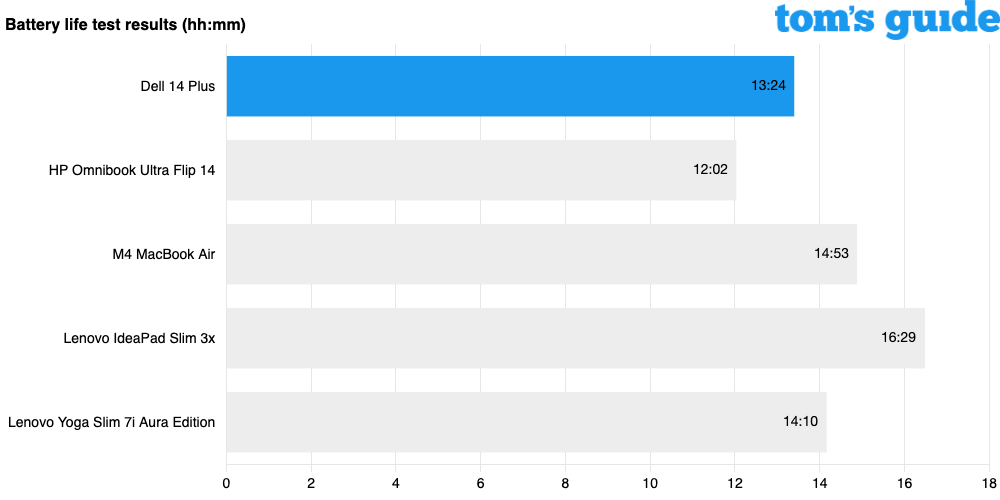Click the tom's guide logo
Viewport: 1000px width, 500px height.
880,19
